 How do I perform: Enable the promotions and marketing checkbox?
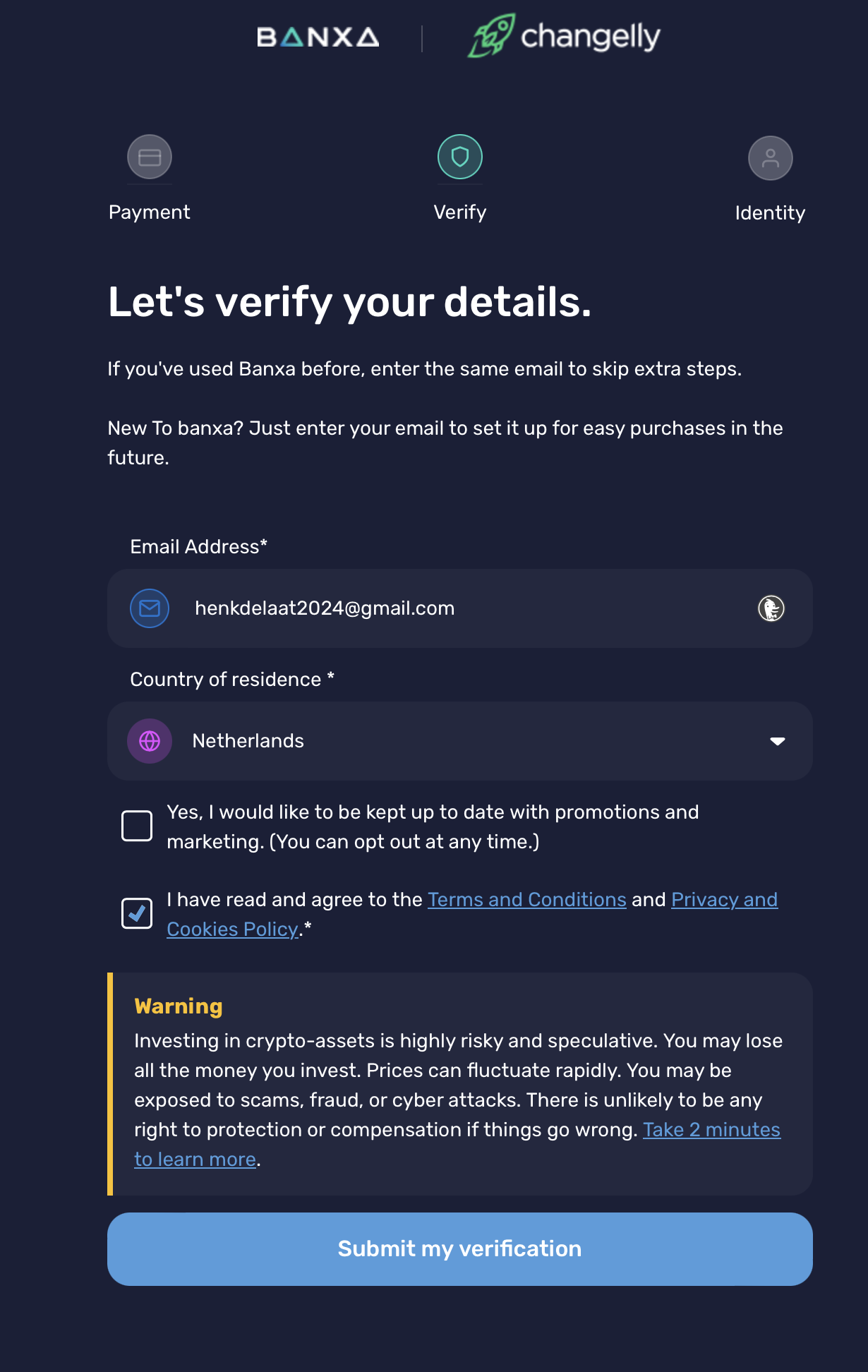pyautogui.click(x=137, y=826)
